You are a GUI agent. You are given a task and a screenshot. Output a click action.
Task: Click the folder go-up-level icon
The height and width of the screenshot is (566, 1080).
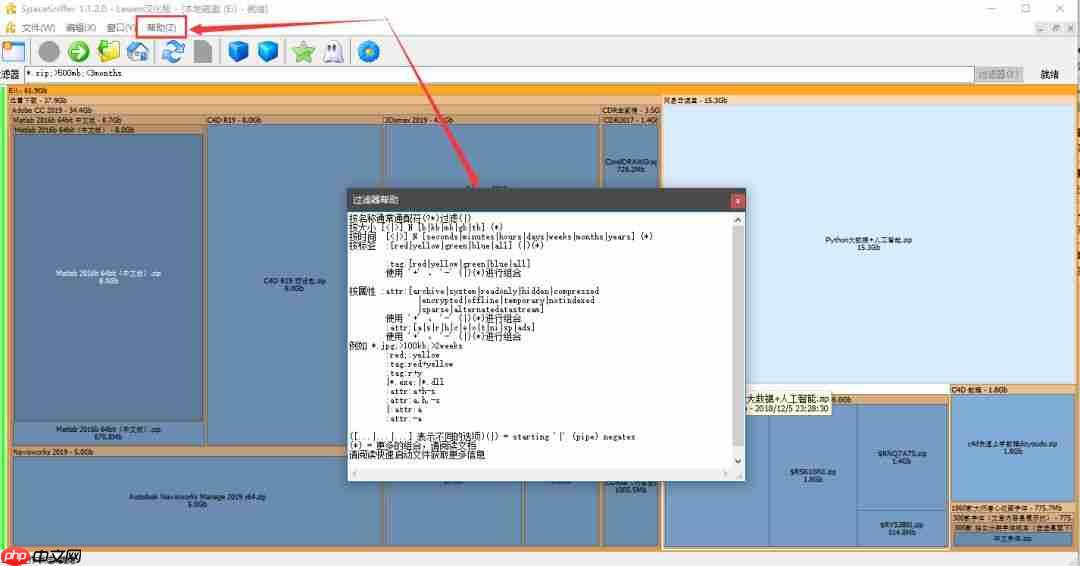tap(108, 52)
